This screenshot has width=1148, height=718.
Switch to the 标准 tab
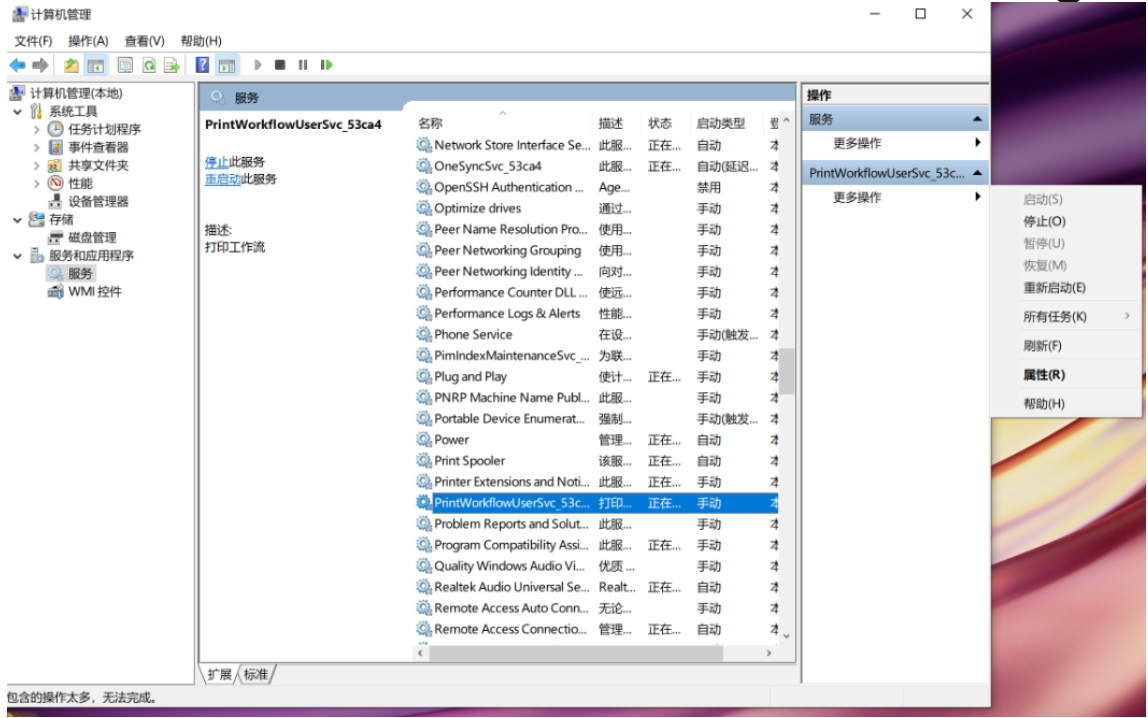256,675
